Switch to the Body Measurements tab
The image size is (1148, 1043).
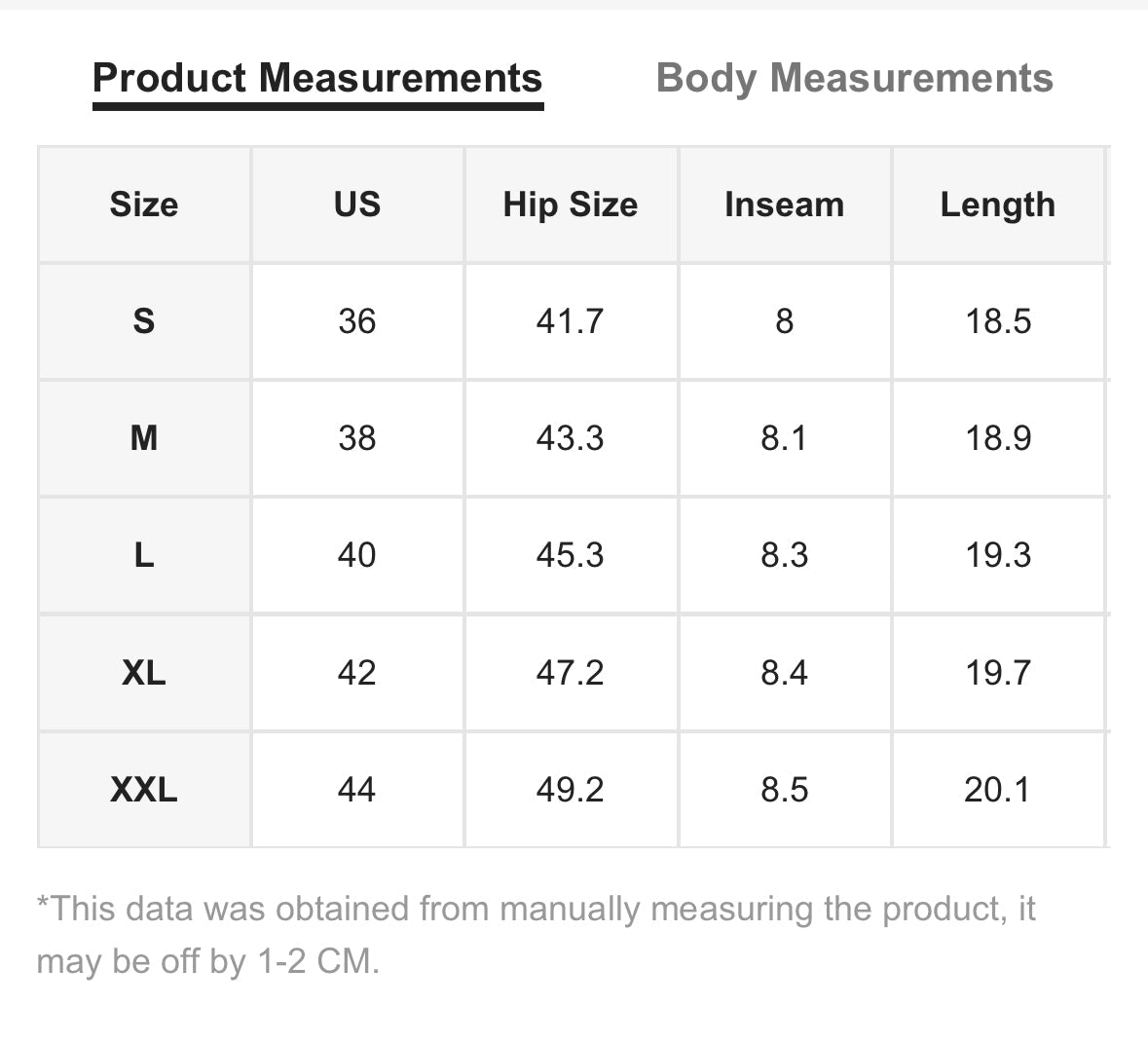pyautogui.click(x=854, y=78)
